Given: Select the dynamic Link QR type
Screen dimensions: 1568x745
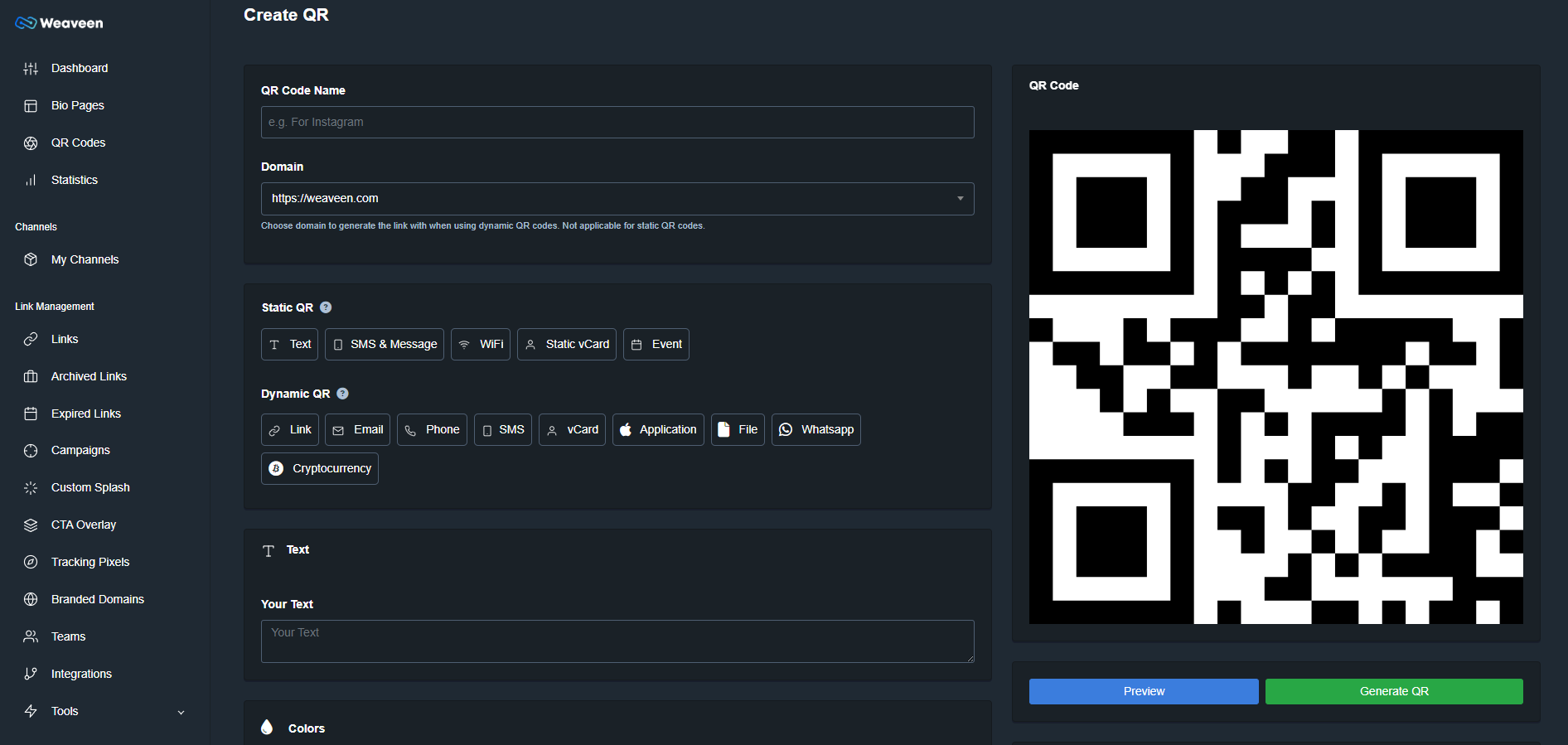Looking at the screenshot, I should coord(290,430).
